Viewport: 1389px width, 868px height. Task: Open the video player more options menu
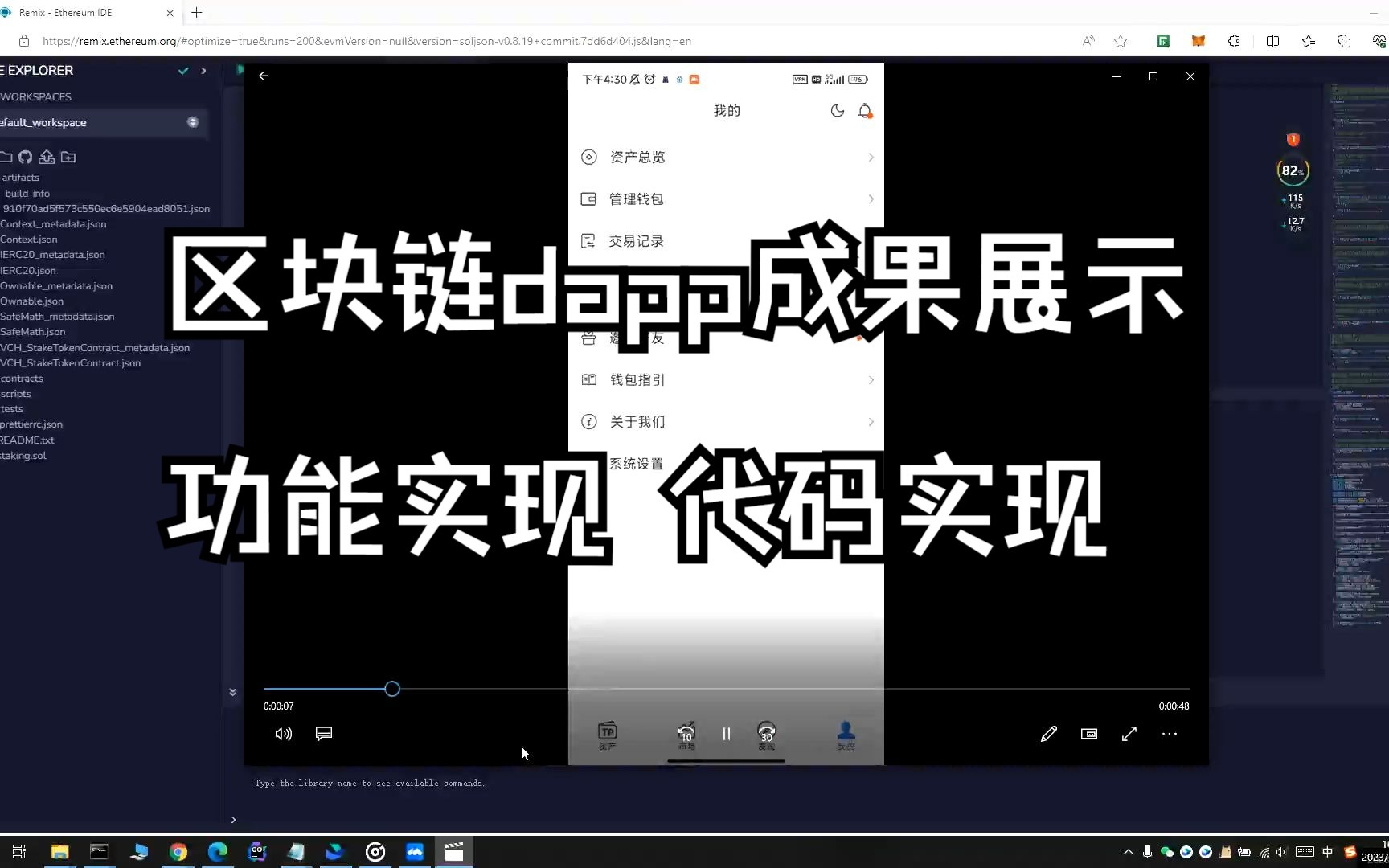coord(1170,734)
